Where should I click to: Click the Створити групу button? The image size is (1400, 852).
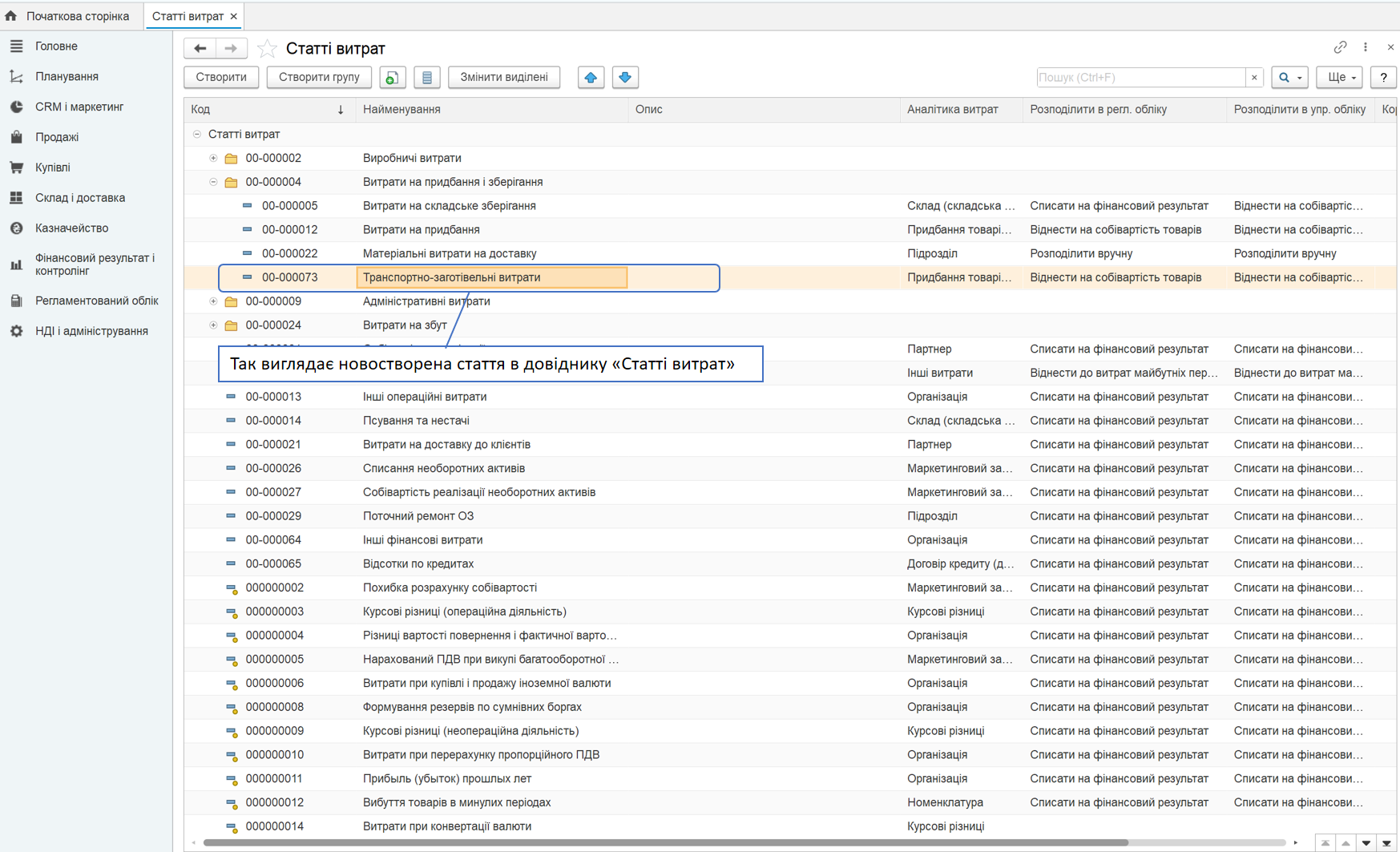[319, 78]
